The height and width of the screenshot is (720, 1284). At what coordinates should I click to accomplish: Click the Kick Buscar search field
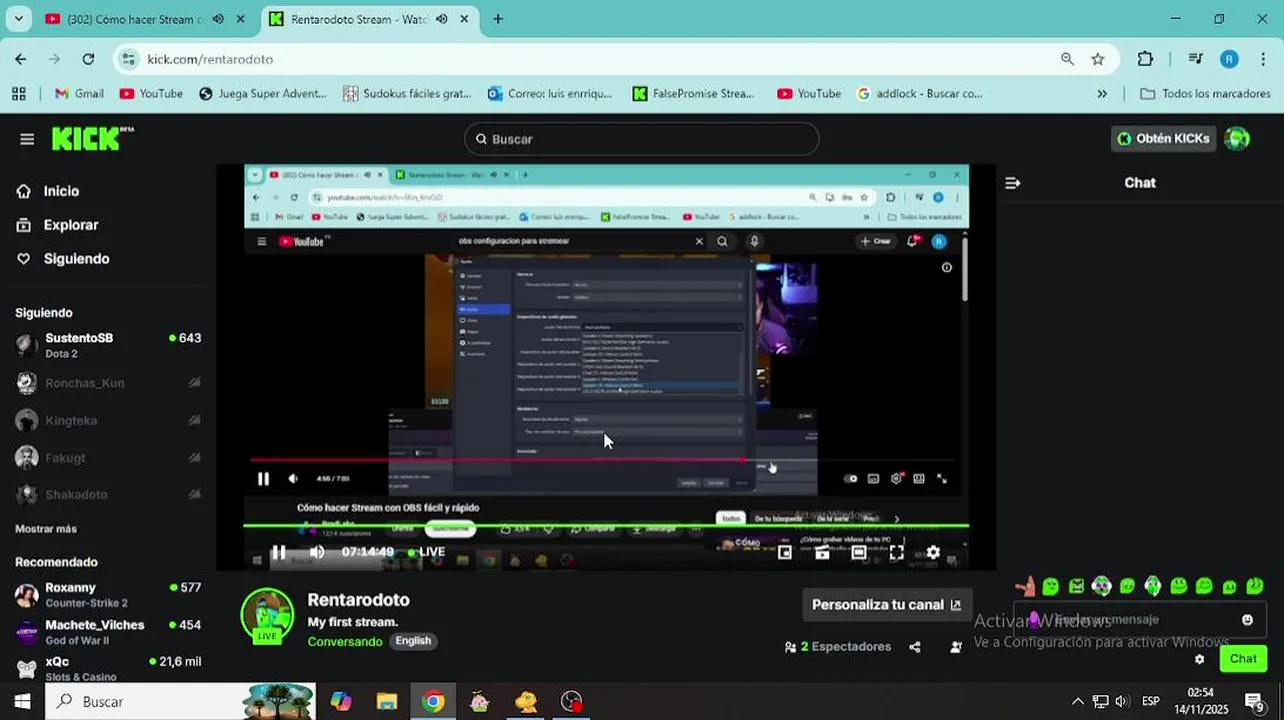pos(641,139)
